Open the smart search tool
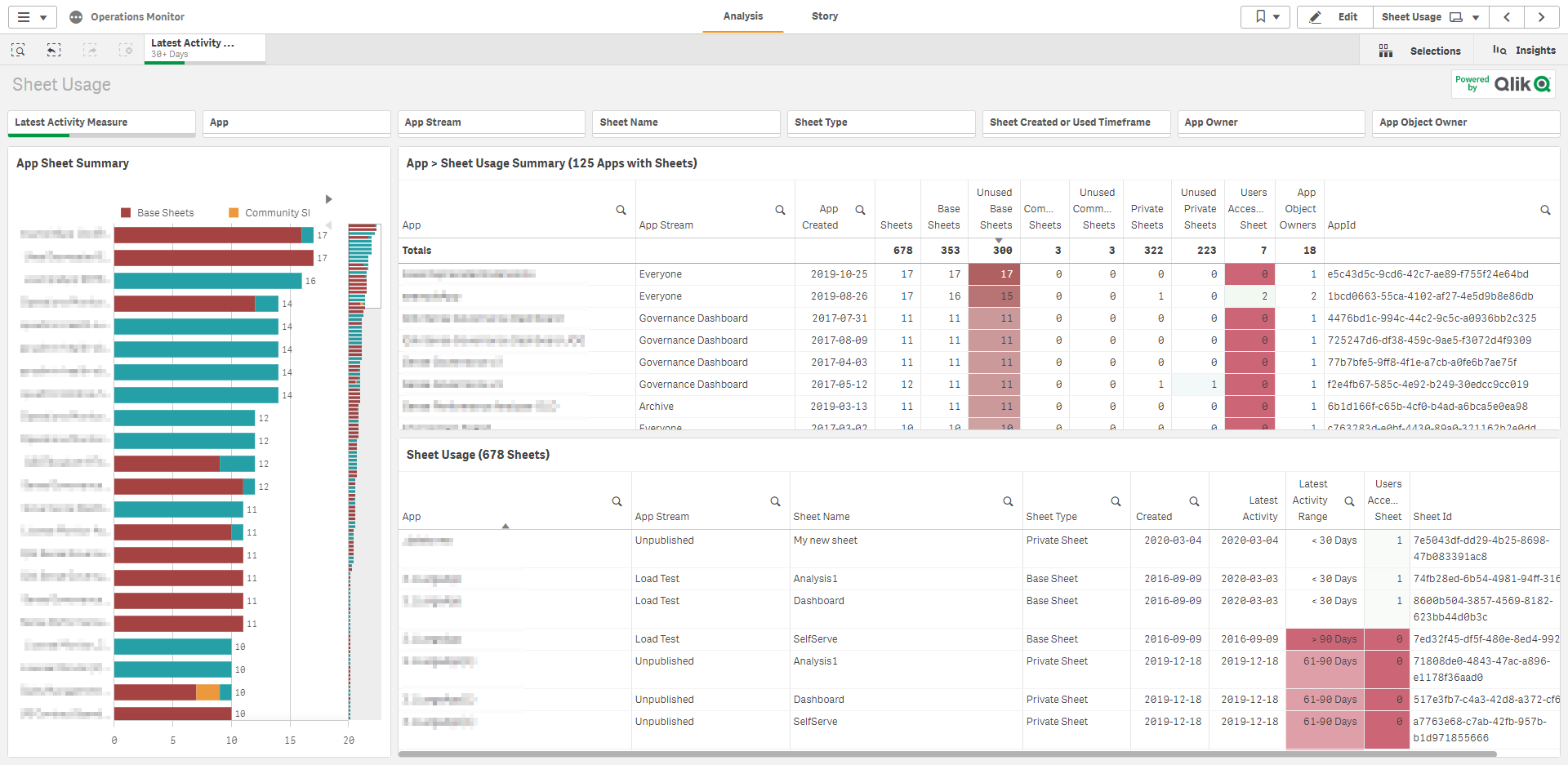The height and width of the screenshot is (765, 1568). 18,51
